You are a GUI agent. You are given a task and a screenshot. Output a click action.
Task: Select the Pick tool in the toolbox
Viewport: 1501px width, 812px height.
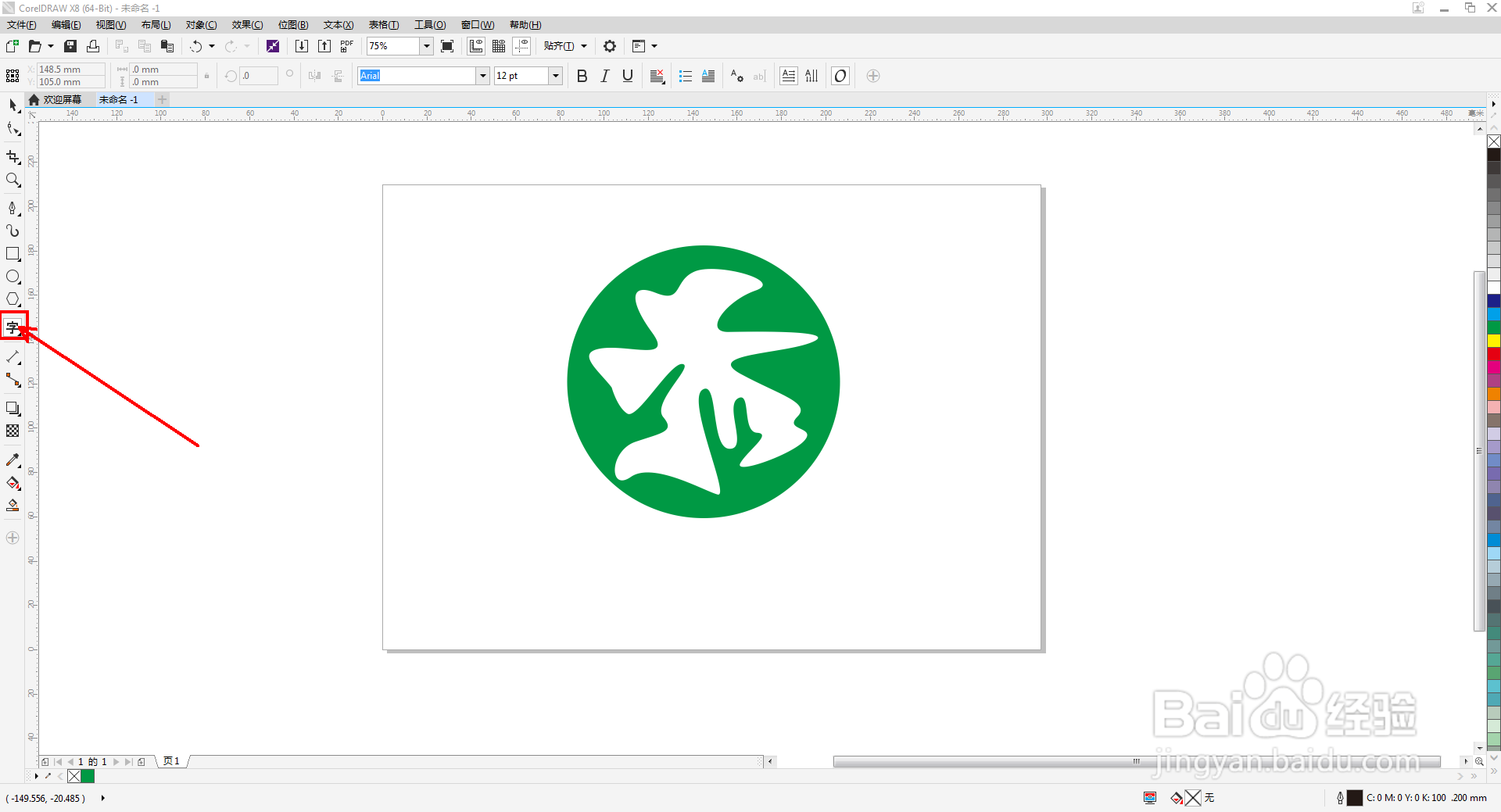(13, 106)
